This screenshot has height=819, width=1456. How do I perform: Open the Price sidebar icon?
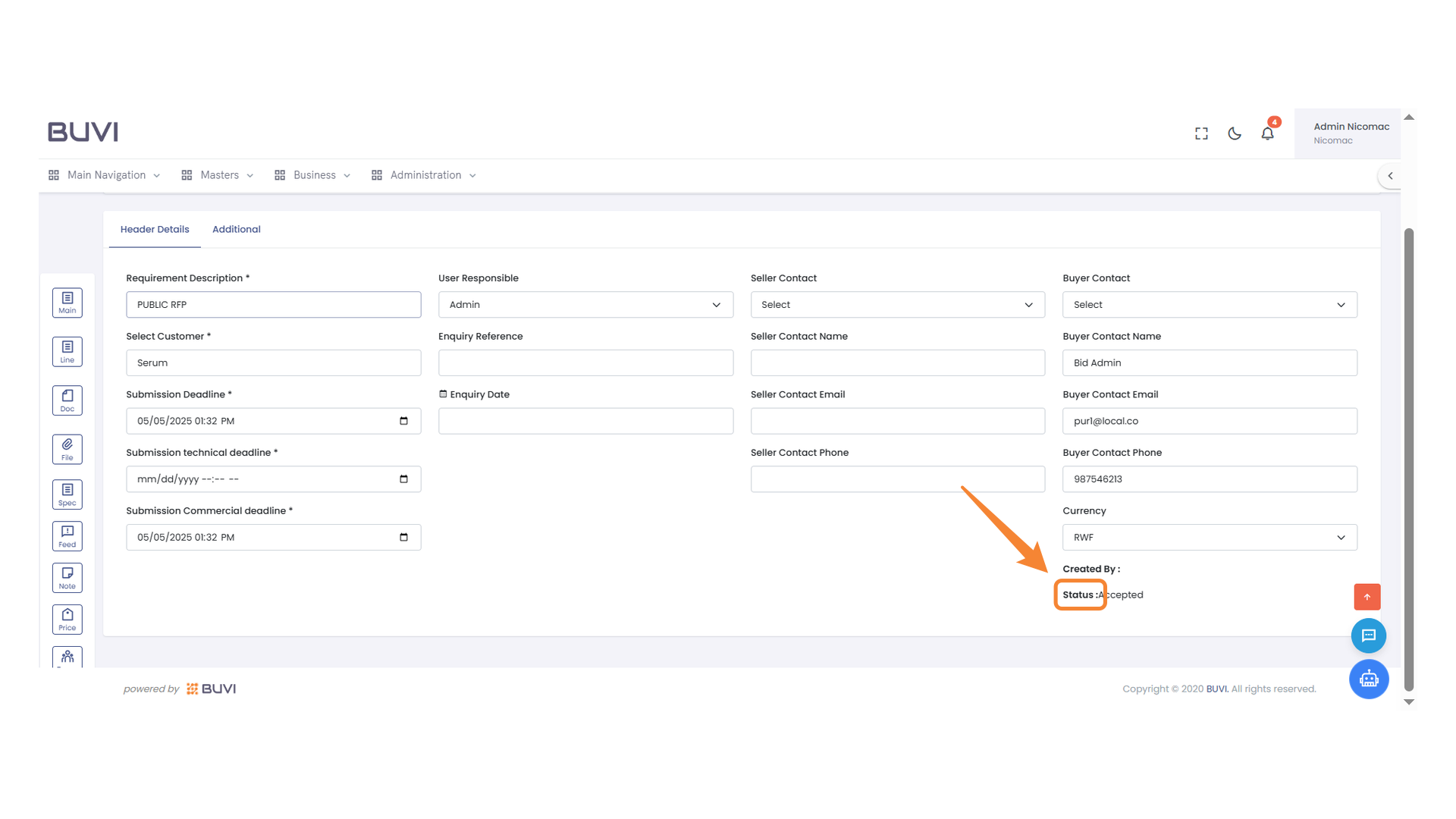(x=67, y=620)
